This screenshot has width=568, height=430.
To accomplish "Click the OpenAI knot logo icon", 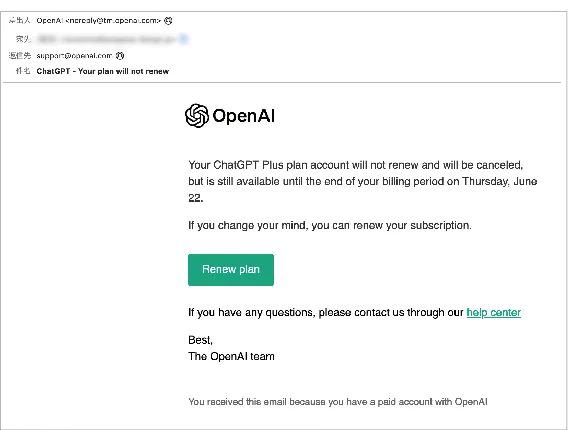I will coord(197,116).
